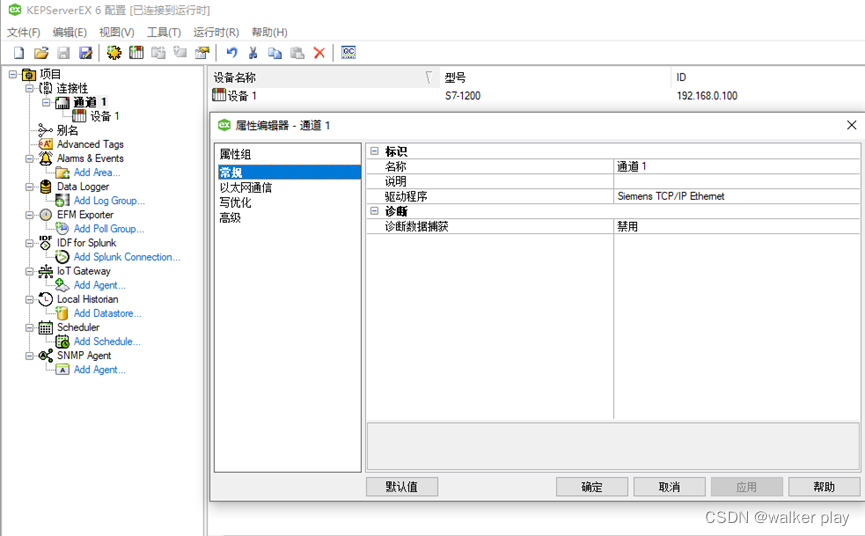
Task: Select 设备 1 in the project tree
Action: [x=105, y=116]
